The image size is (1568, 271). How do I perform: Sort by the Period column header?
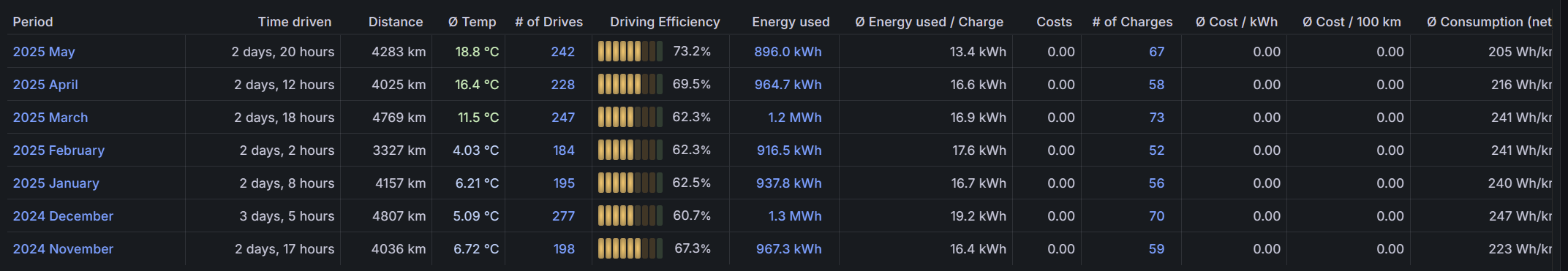pos(33,22)
